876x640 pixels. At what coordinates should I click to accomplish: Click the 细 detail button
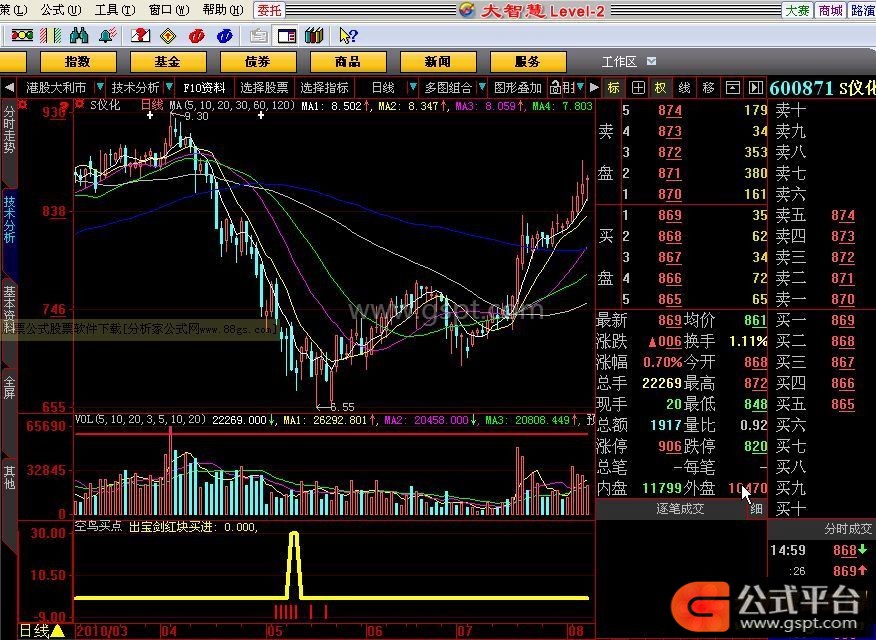pyautogui.click(x=756, y=509)
